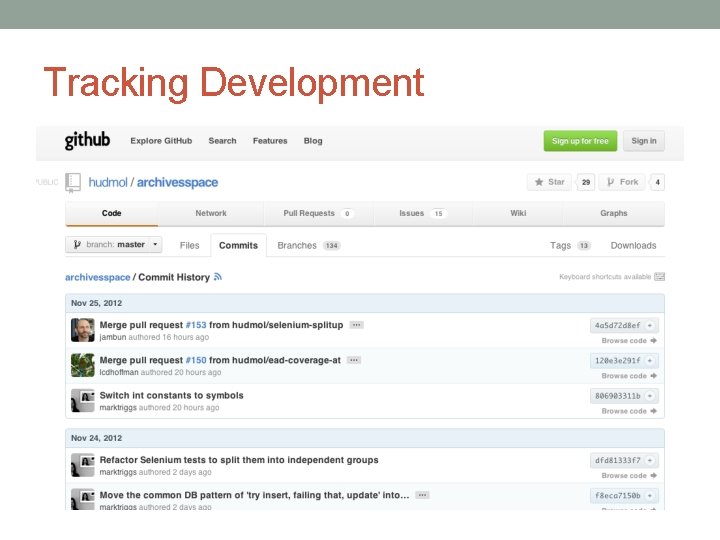The width and height of the screenshot is (720, 540).
Task: Click author name jambun
Action: click(113, 337)
